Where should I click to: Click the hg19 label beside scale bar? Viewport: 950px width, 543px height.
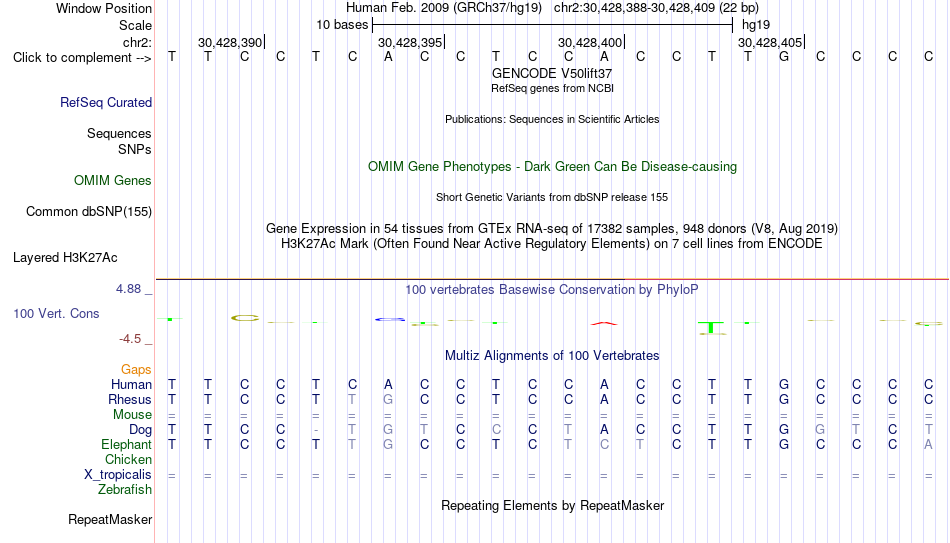click(x=756, y=25)
